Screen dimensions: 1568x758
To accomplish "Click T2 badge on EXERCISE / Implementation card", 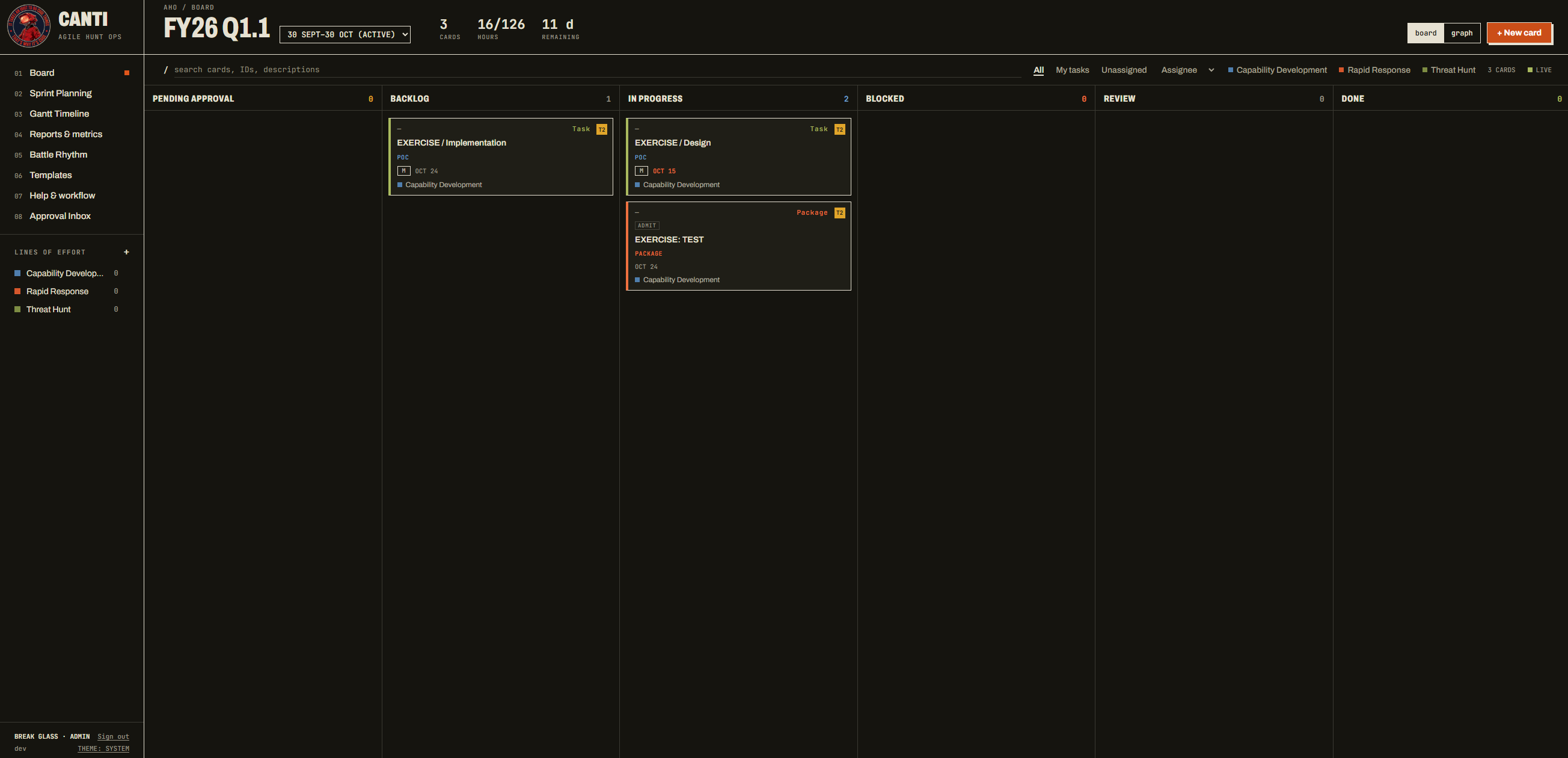I will tap(601, 129).
